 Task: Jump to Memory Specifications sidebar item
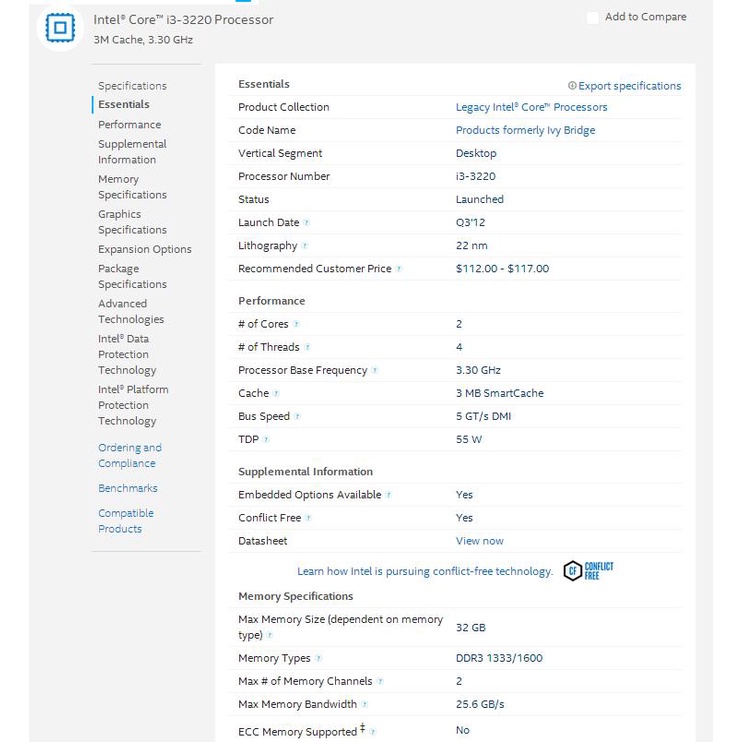pyautogui.click(x=132, y=186)
